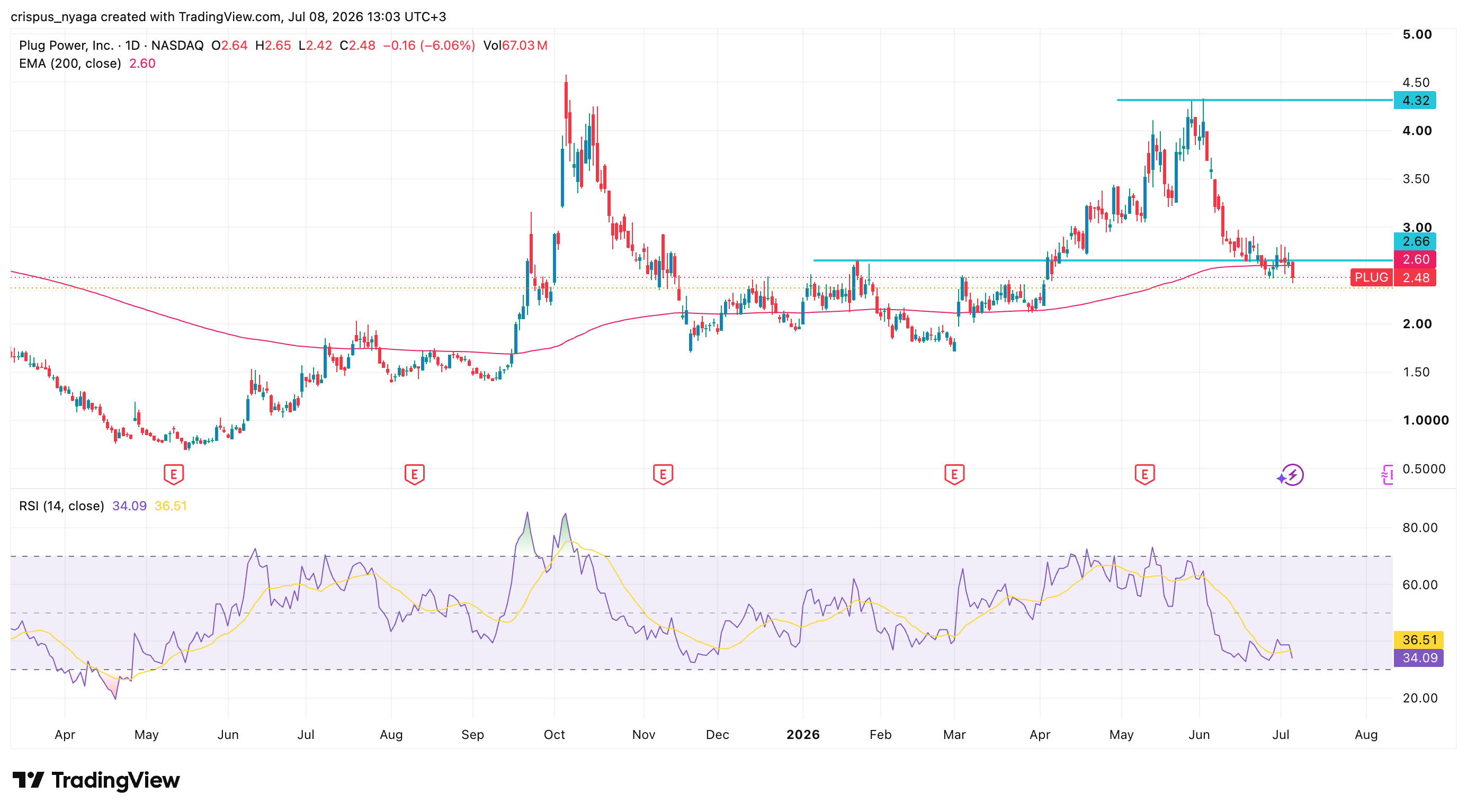
Task: Click the 1.0000 price axis label
Action: [1426, 420]
